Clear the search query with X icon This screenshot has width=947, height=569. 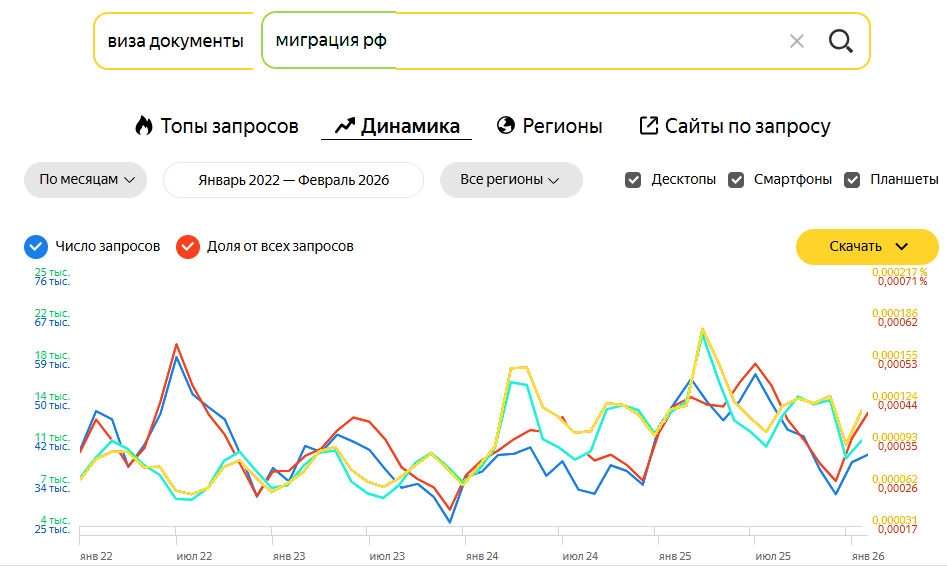[797, 41]
